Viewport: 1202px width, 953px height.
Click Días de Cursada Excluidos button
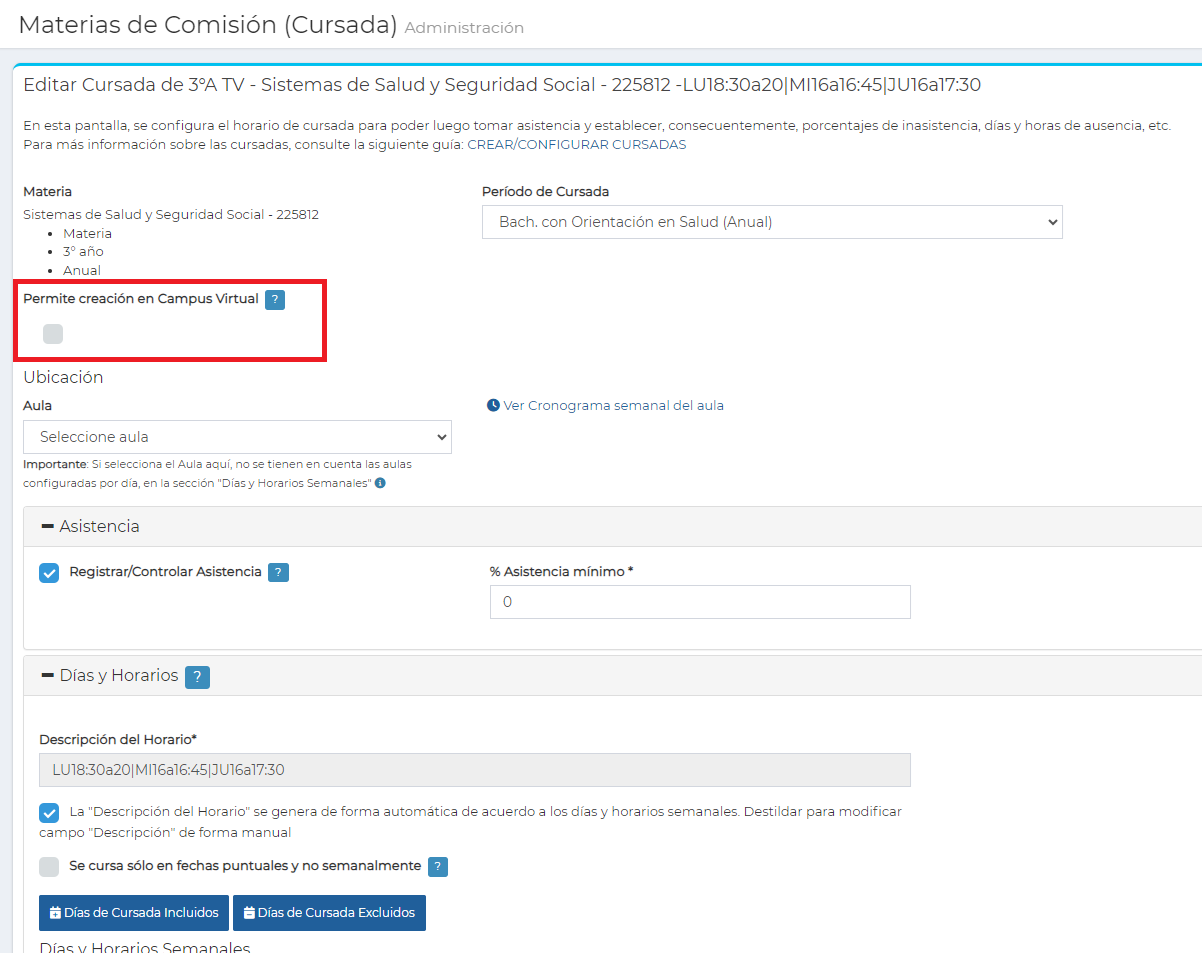pyautogui.click(x=329, y=913)
